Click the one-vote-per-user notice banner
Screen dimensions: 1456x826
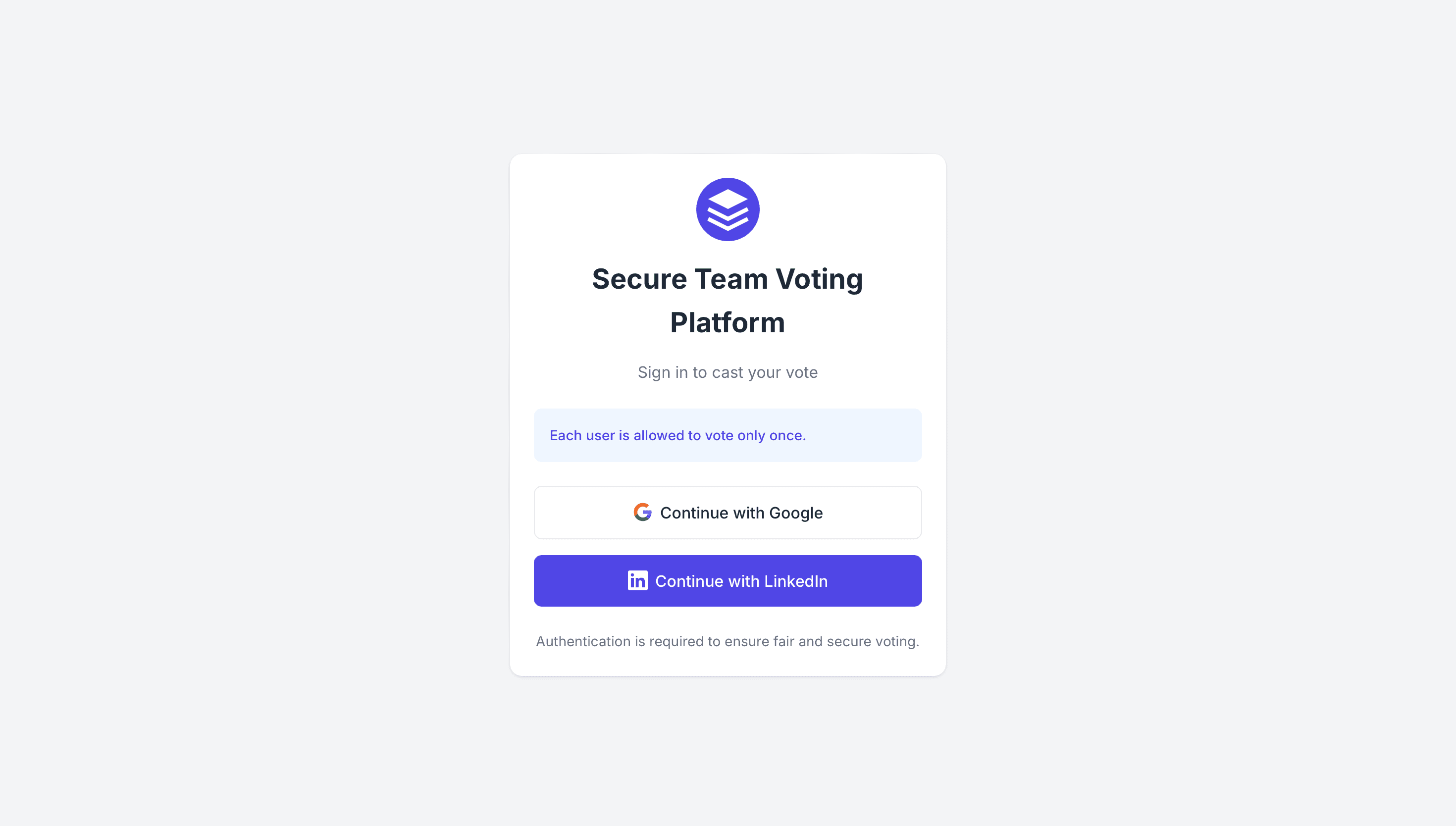(727, 435)
